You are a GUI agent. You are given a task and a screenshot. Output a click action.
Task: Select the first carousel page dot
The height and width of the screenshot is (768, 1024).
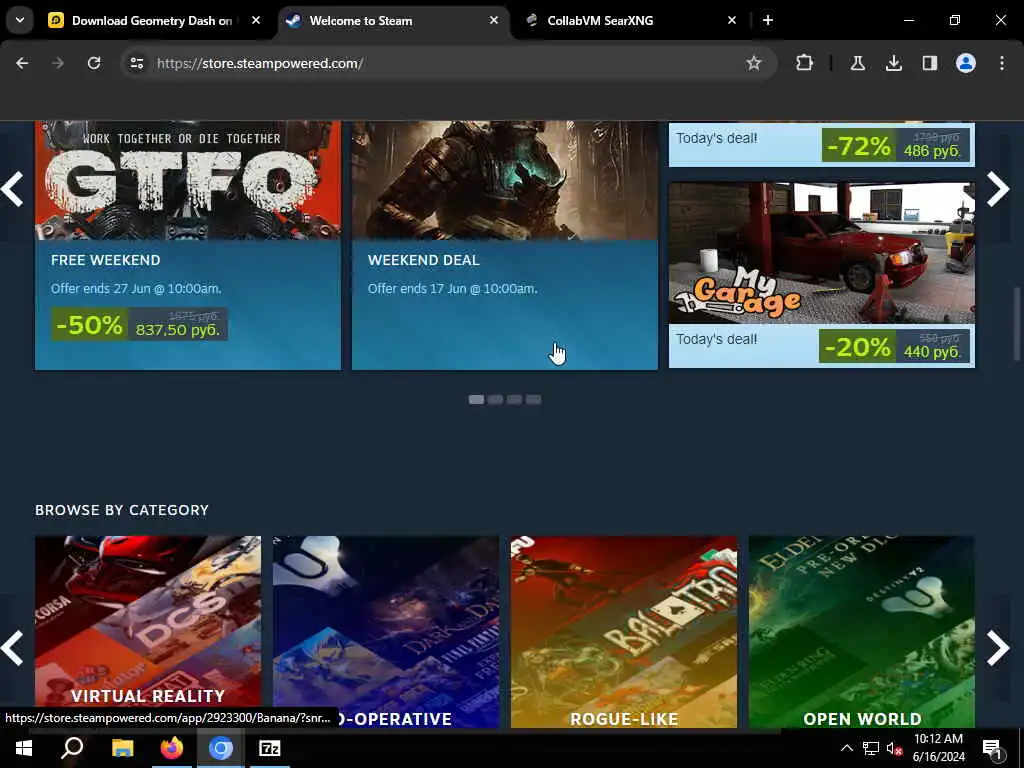point(476,399)
